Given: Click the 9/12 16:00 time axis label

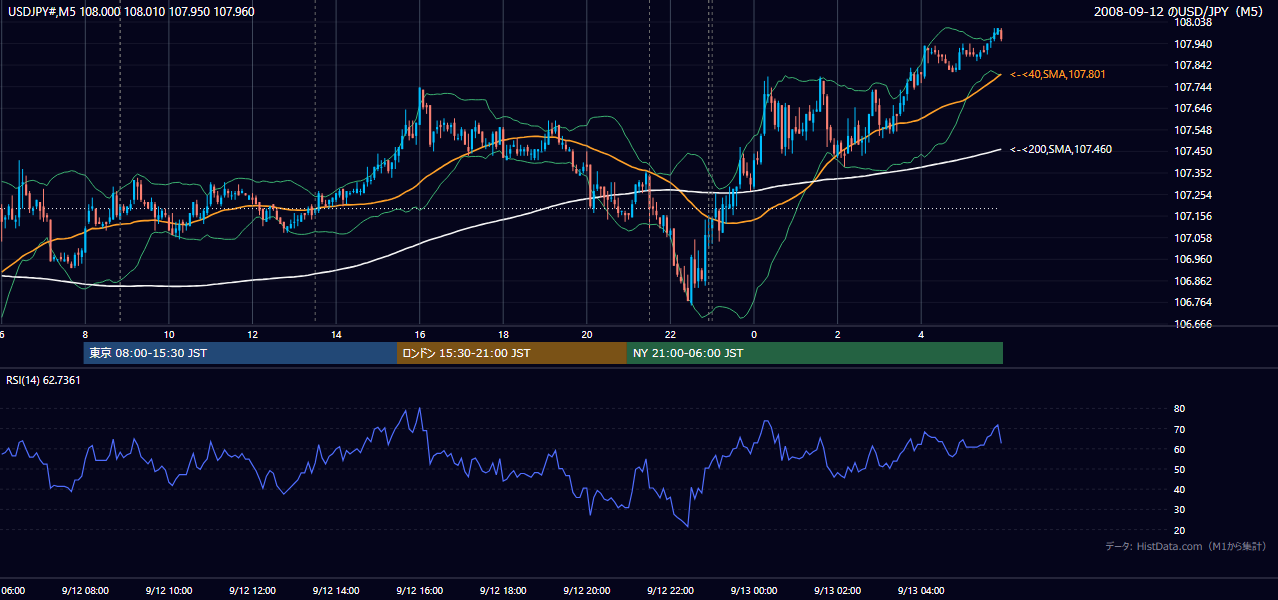Looking at the screenshot, I should (x=419, y=590).
